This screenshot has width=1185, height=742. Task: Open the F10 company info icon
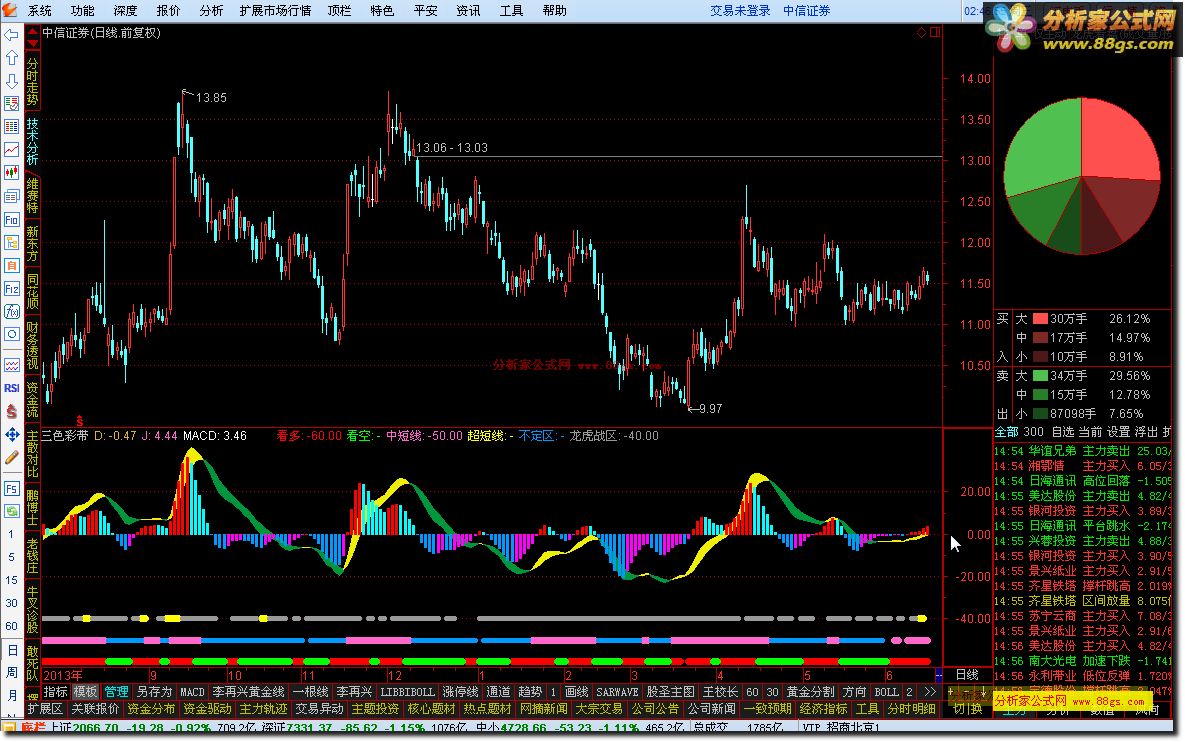[11, 220]
